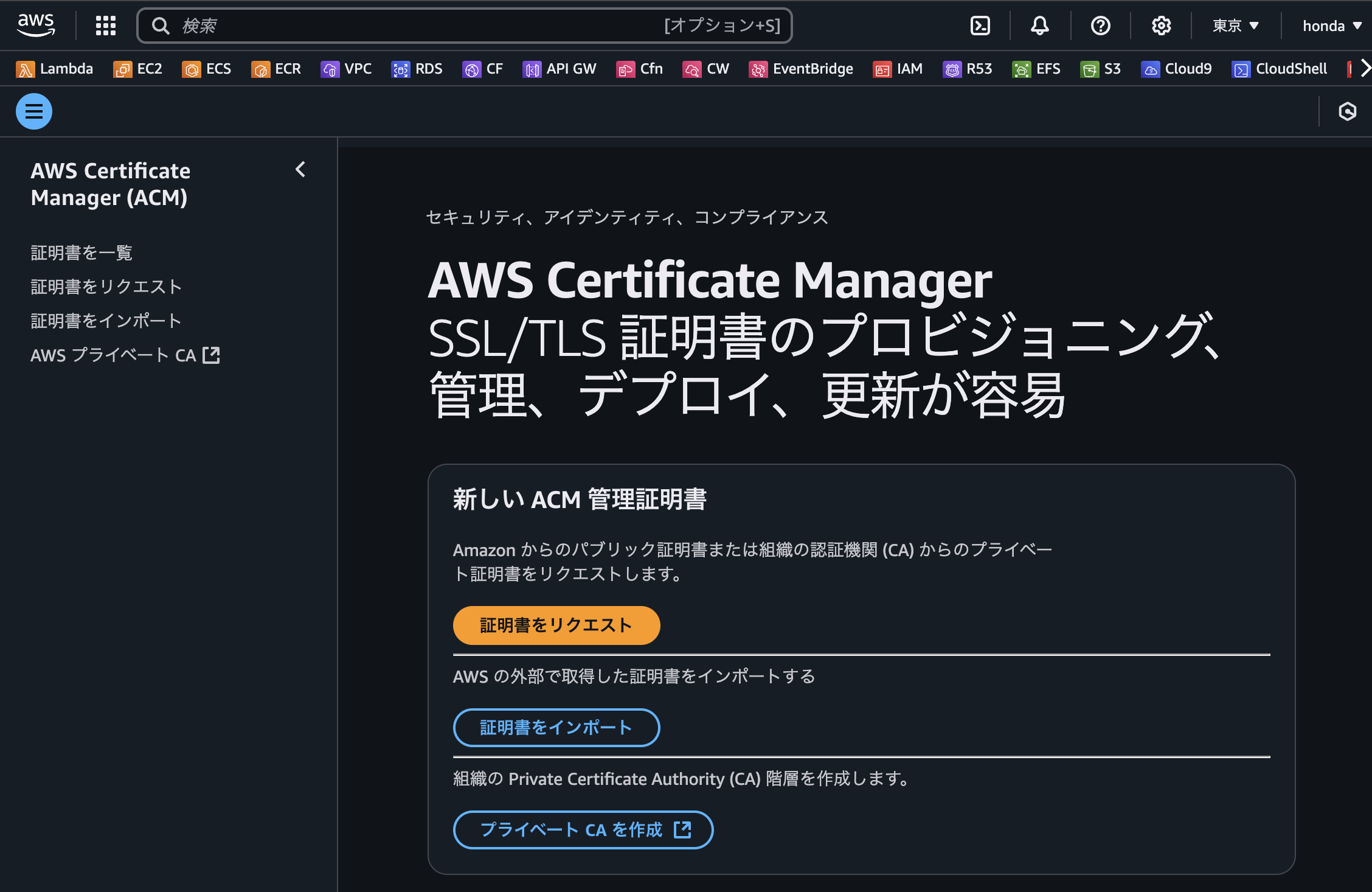Image resolution: width=1372 pixels, height=892 pixels.
Task: Open the AWS services grid menu
Action: tap(105, 26)
